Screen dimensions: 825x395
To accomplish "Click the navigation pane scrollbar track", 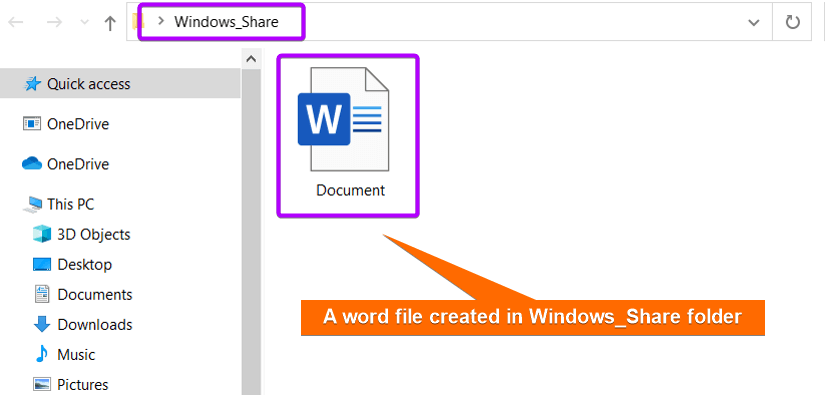I will (x=251, y=232).
